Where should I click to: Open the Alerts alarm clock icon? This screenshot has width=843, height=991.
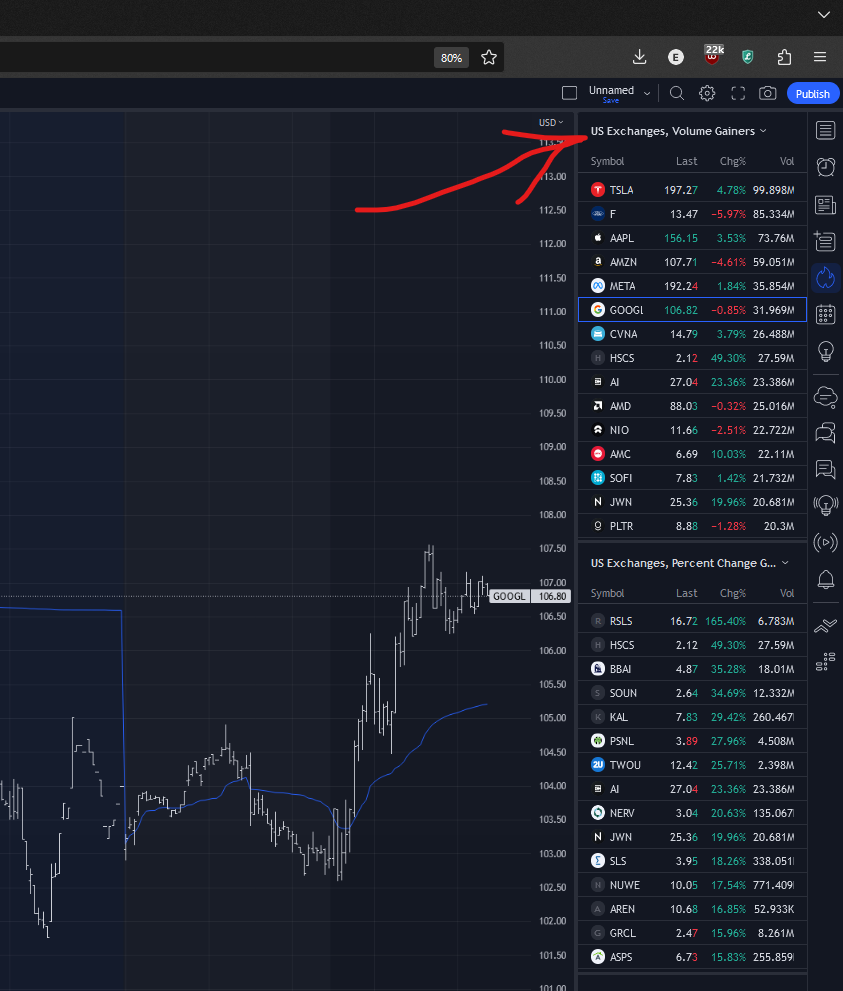tap(825, 167)
